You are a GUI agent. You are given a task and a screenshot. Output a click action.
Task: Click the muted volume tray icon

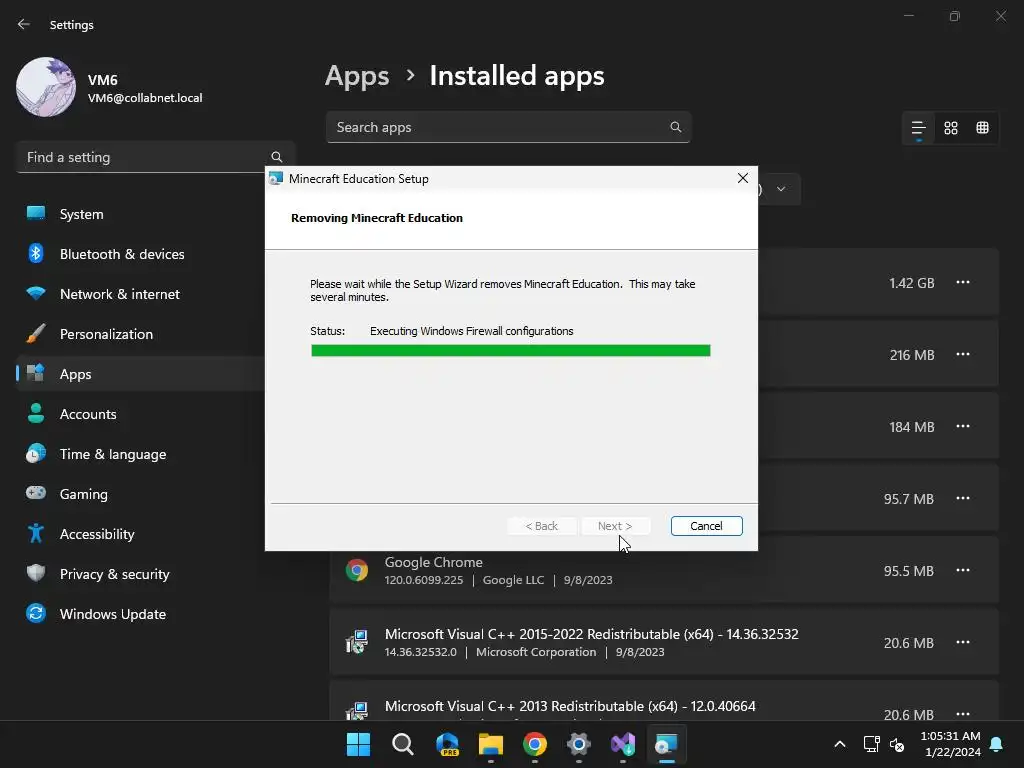point(897,744)
